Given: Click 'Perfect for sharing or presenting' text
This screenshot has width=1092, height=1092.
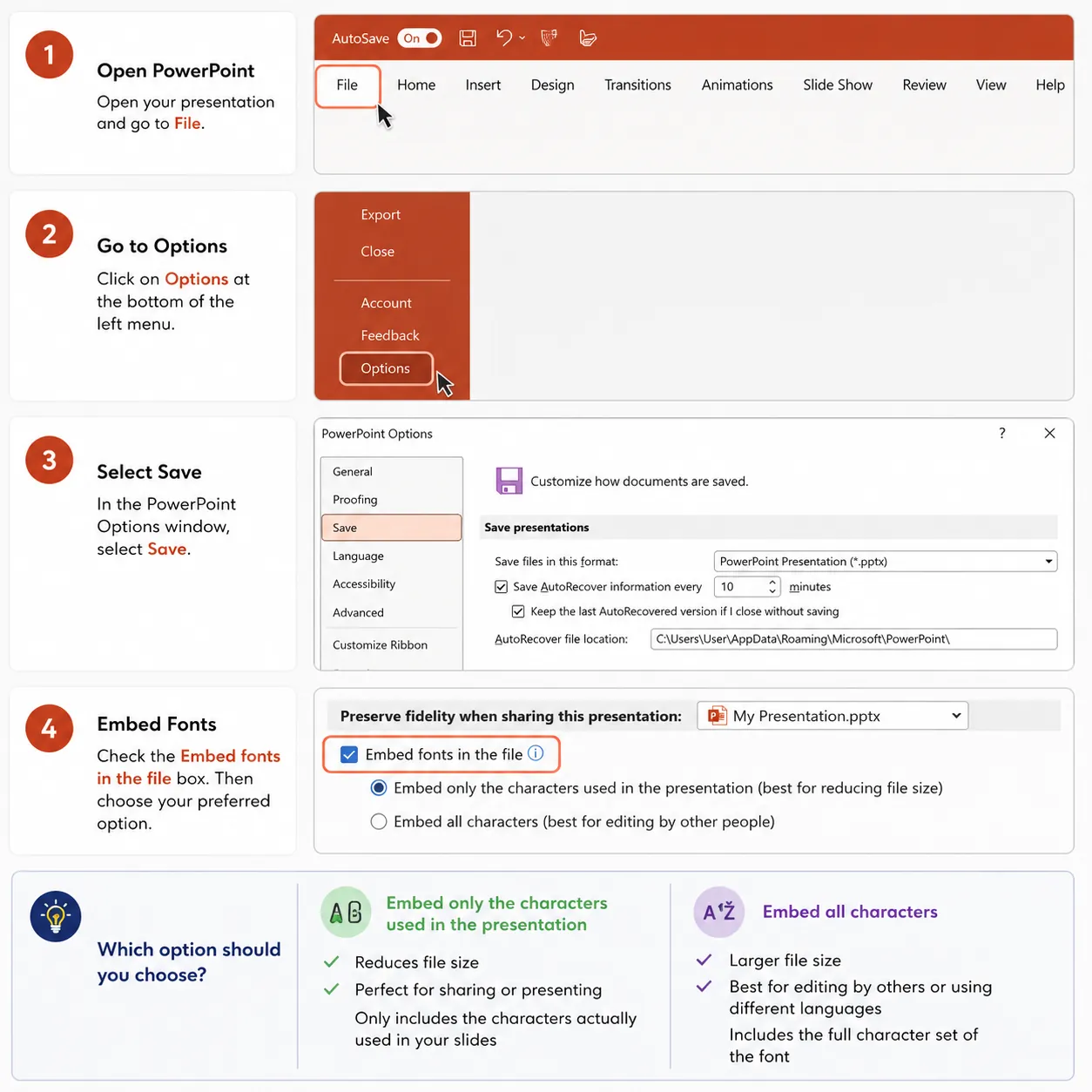Looking at the screenshot, I should click(478, 990).
